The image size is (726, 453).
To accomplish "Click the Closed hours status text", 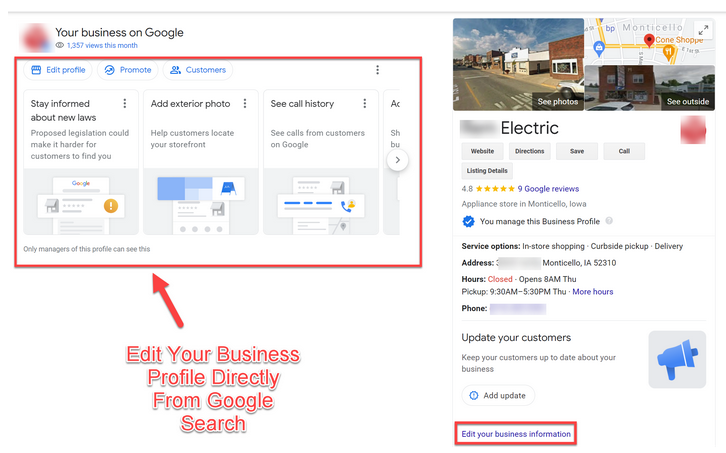I will [500, 279].
